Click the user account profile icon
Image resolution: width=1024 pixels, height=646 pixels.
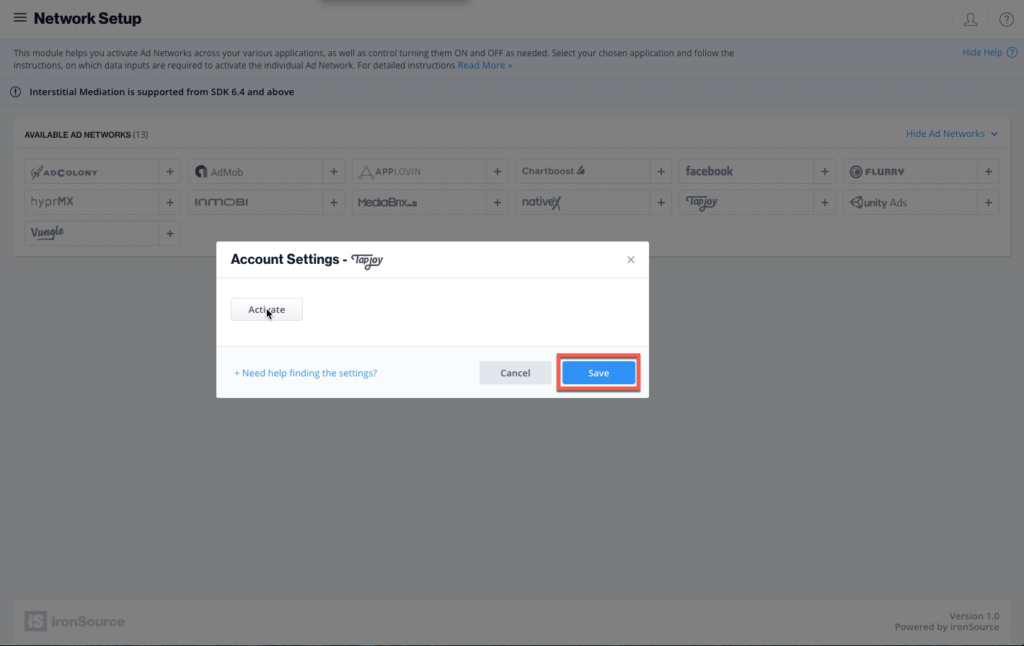pos(970,19)
